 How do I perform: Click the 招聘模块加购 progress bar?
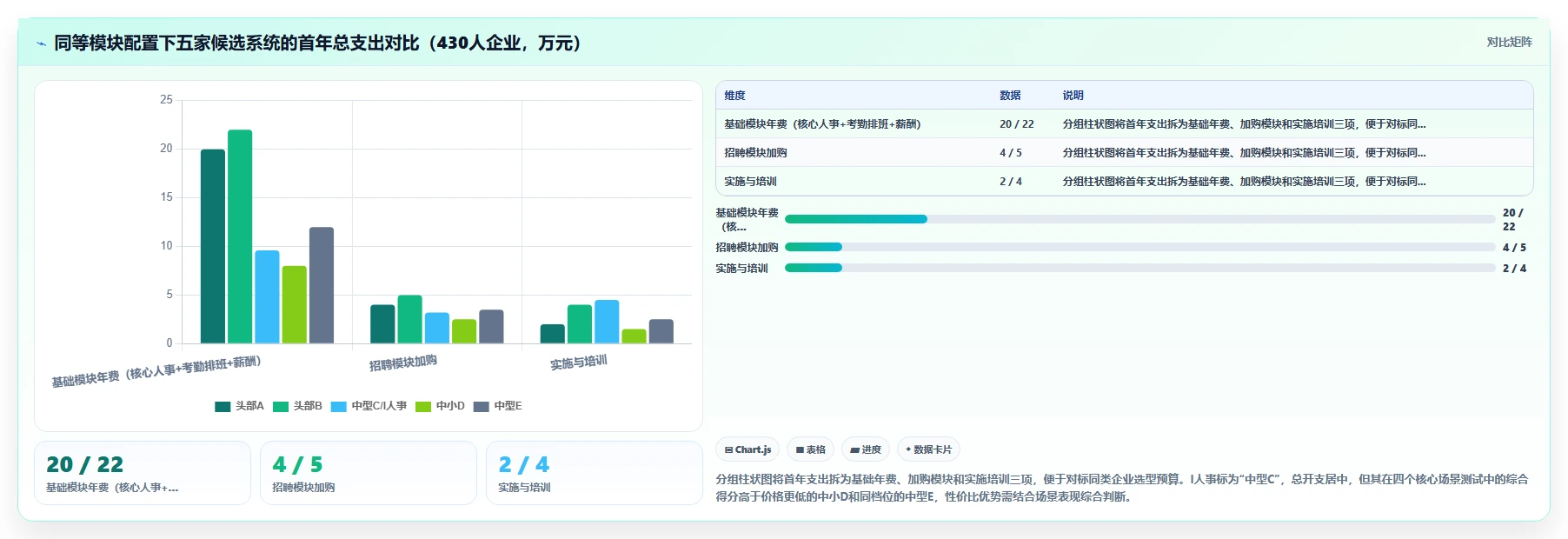(1139, 247)
